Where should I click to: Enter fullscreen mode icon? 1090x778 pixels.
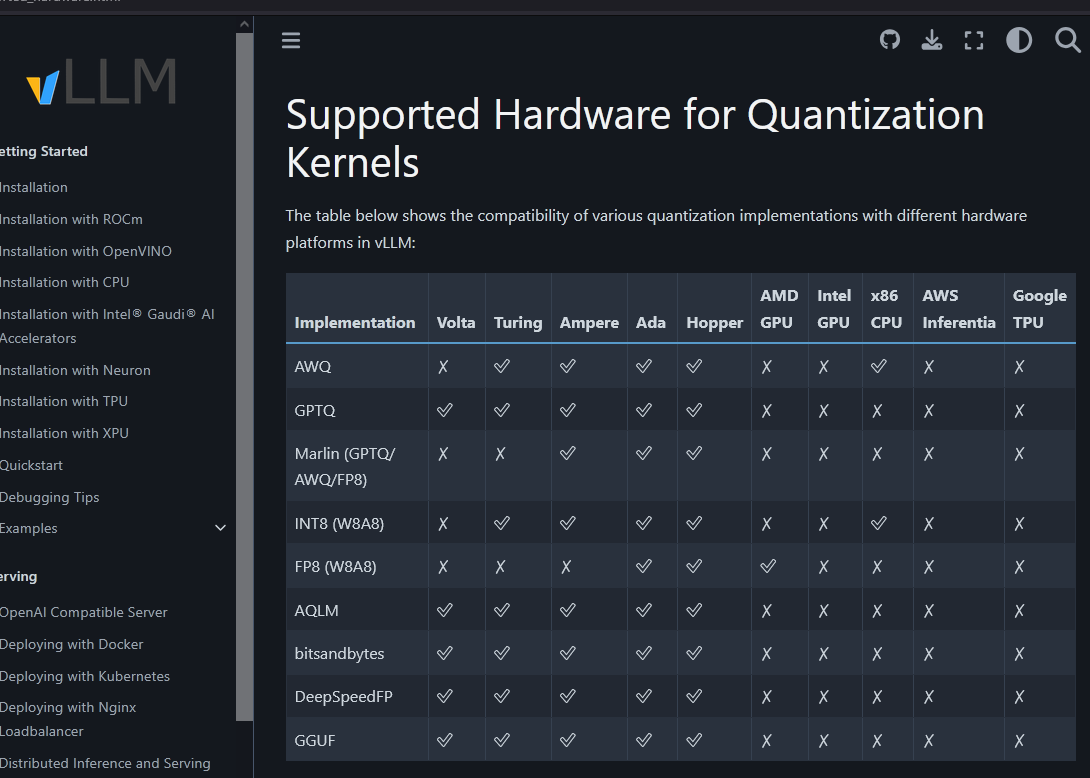click(x=974, y=40)
